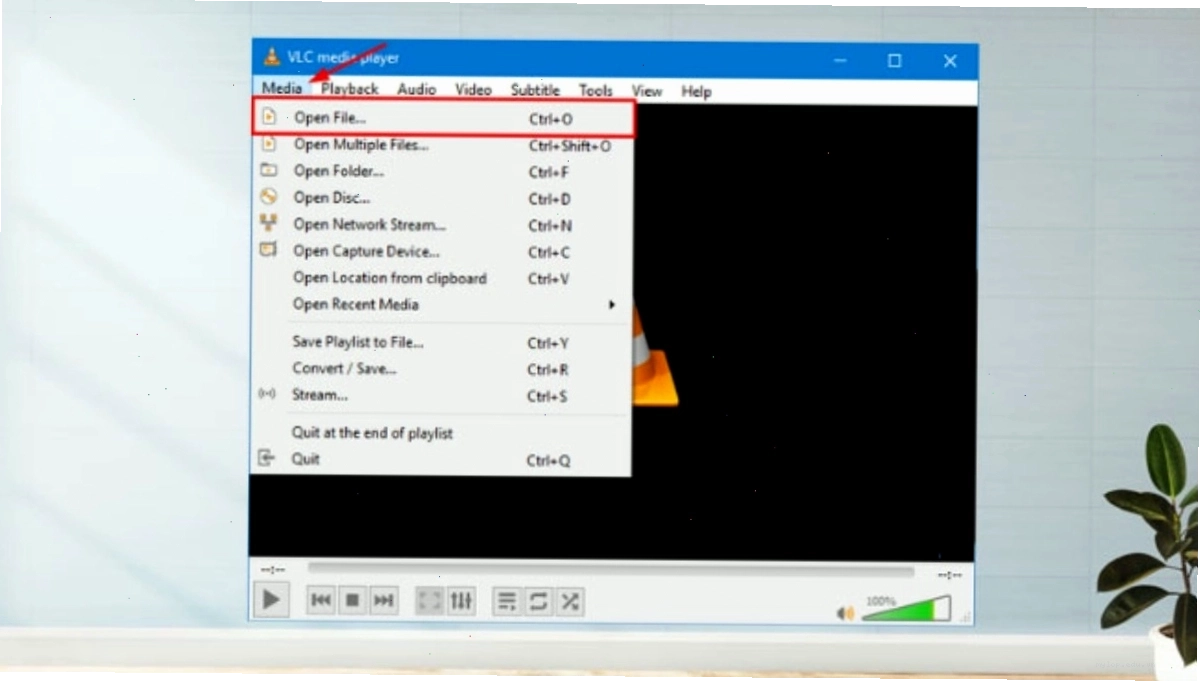Expand the Open Recent Media submenu
This screenshot has width=1200, height=681.
[x=443, y=304]
